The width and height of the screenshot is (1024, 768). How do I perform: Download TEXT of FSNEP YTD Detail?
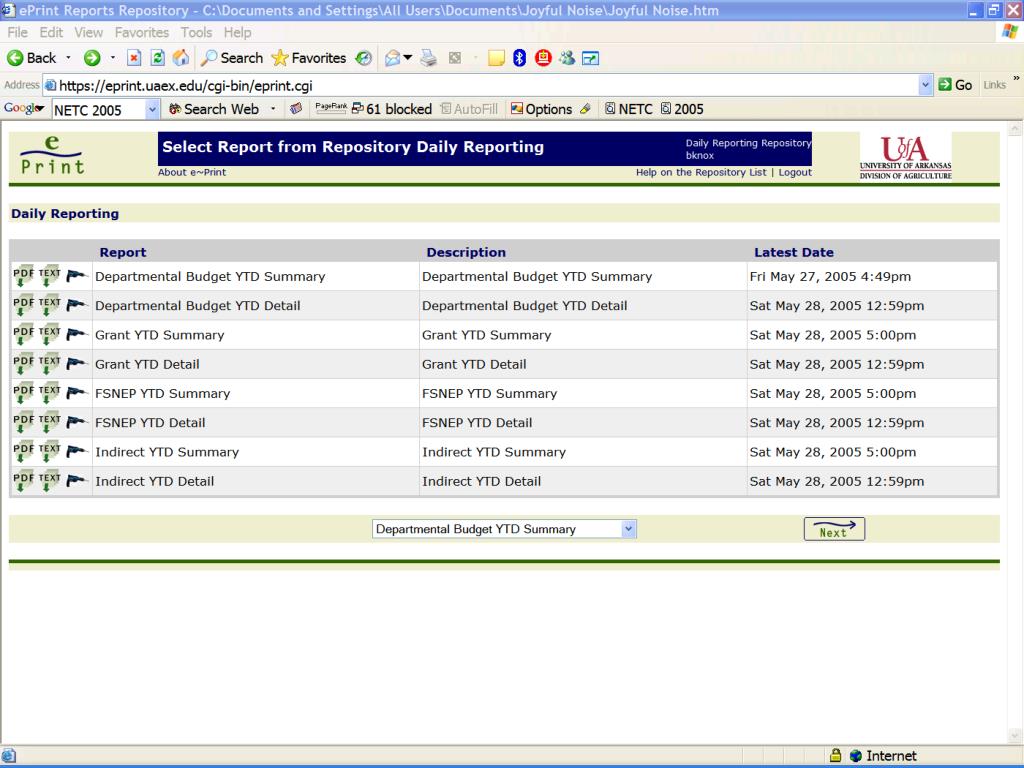50,423
